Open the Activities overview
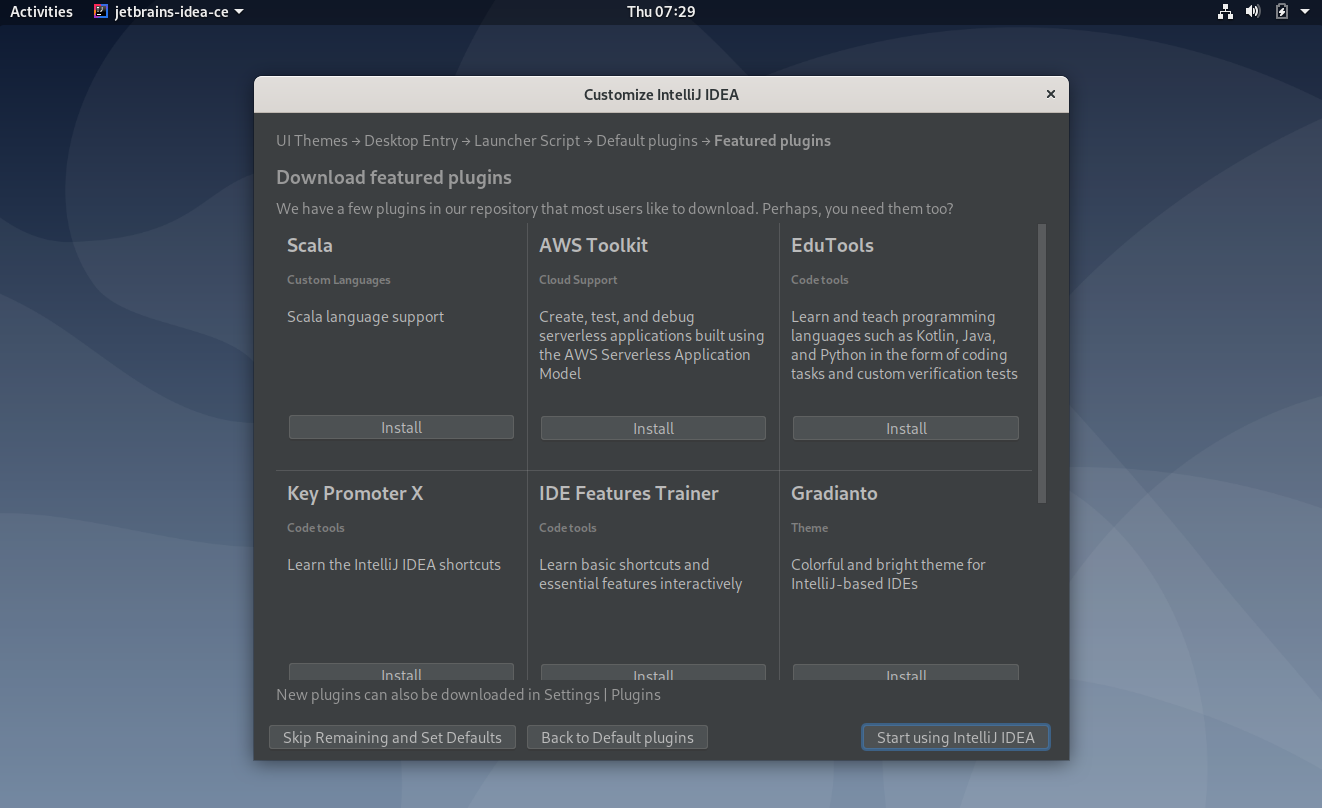 pos(41,12)
